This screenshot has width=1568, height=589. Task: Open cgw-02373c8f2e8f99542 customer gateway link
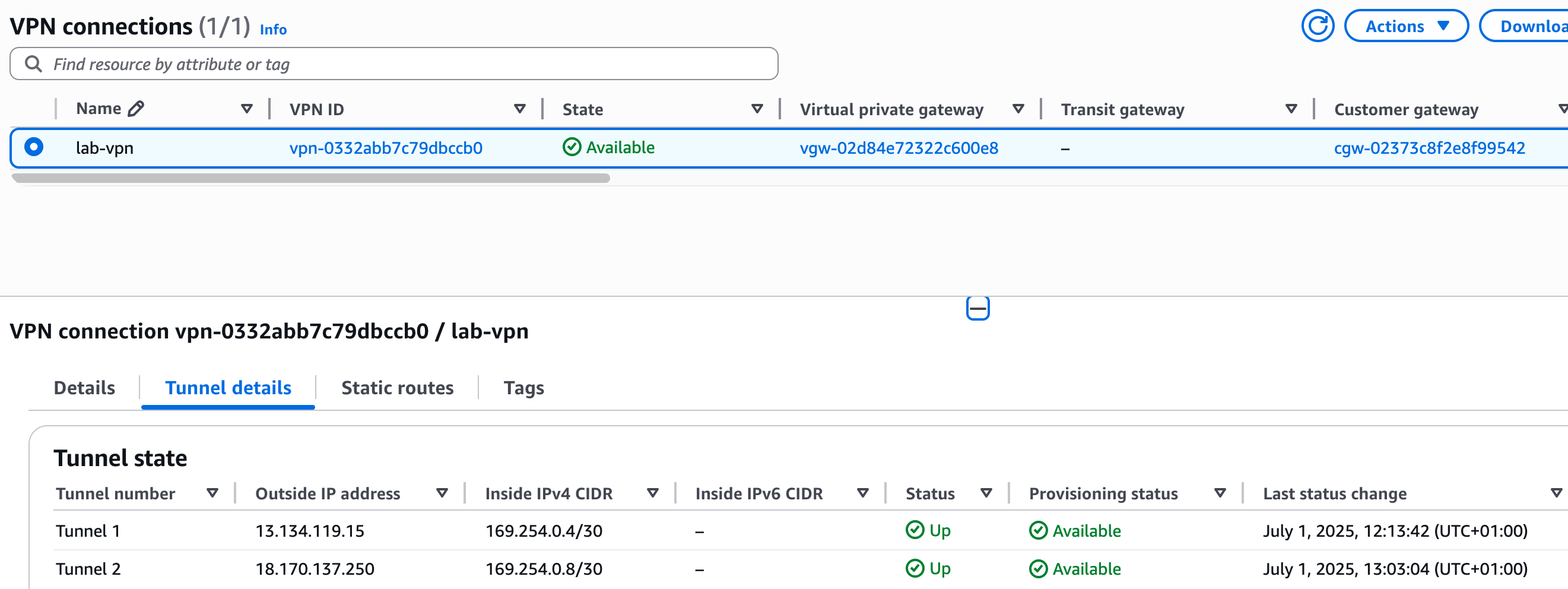[x=1429, y=148]
